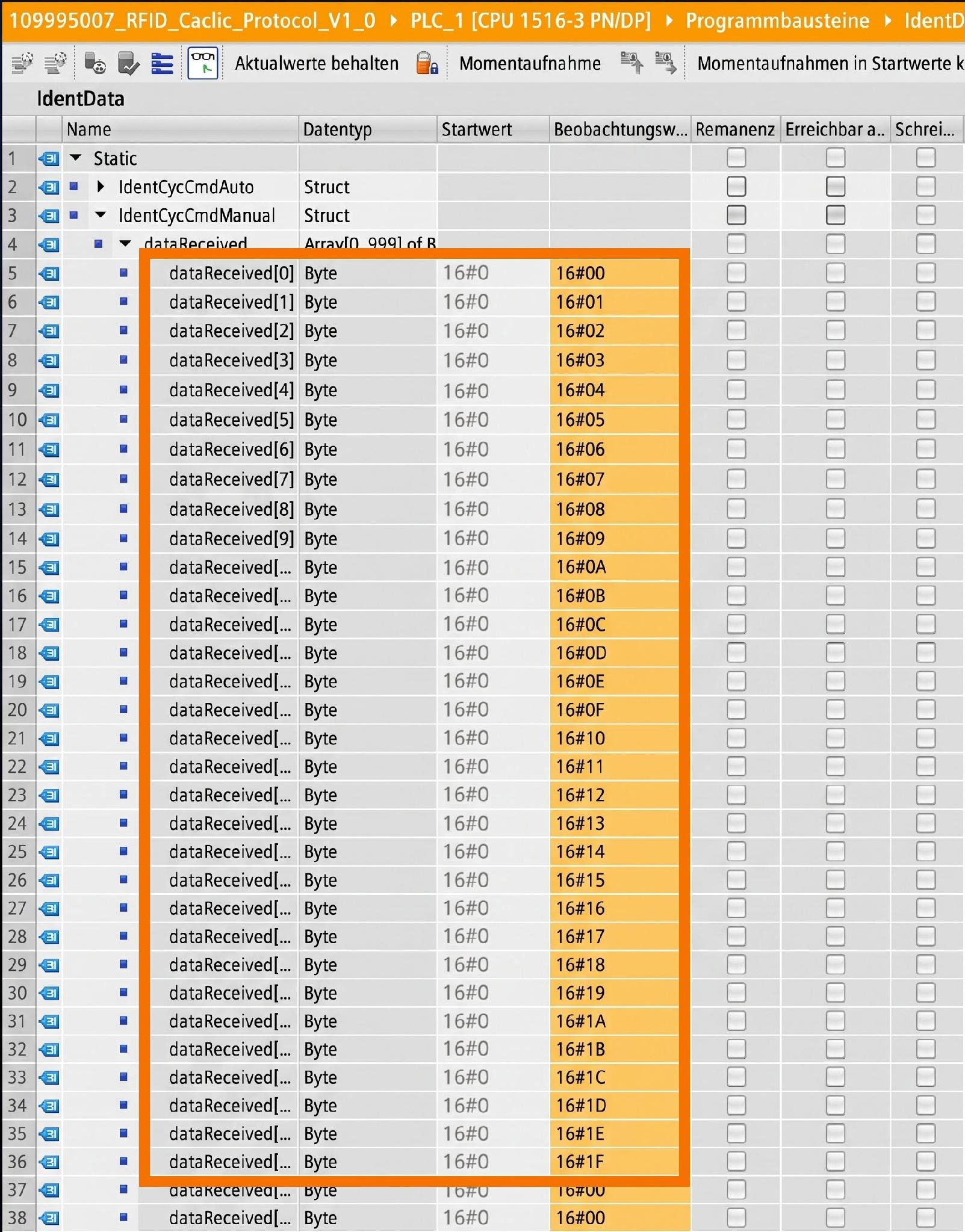This screenshot has height=1232, width=965.
Task: Collapse the Static tree node
Action: pos(75,158)
